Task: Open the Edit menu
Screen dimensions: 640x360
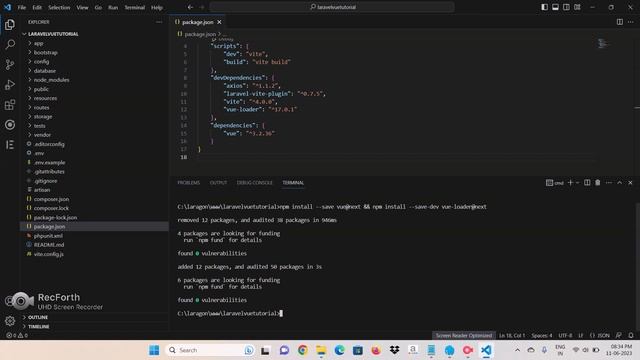Action: point(37,7)
